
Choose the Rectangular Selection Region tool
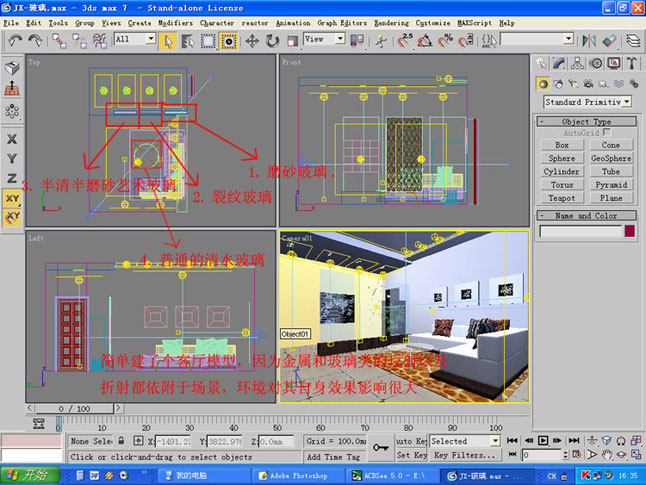(x=208, y=41)
